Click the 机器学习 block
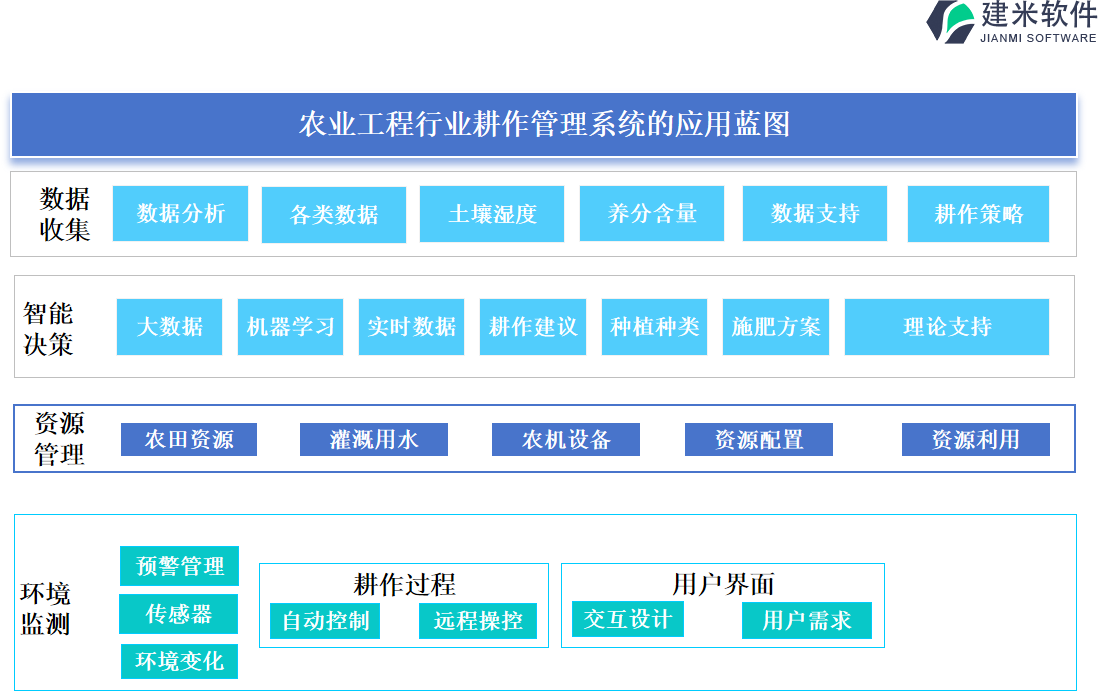The image size is (1100, 700). point(290,327)
